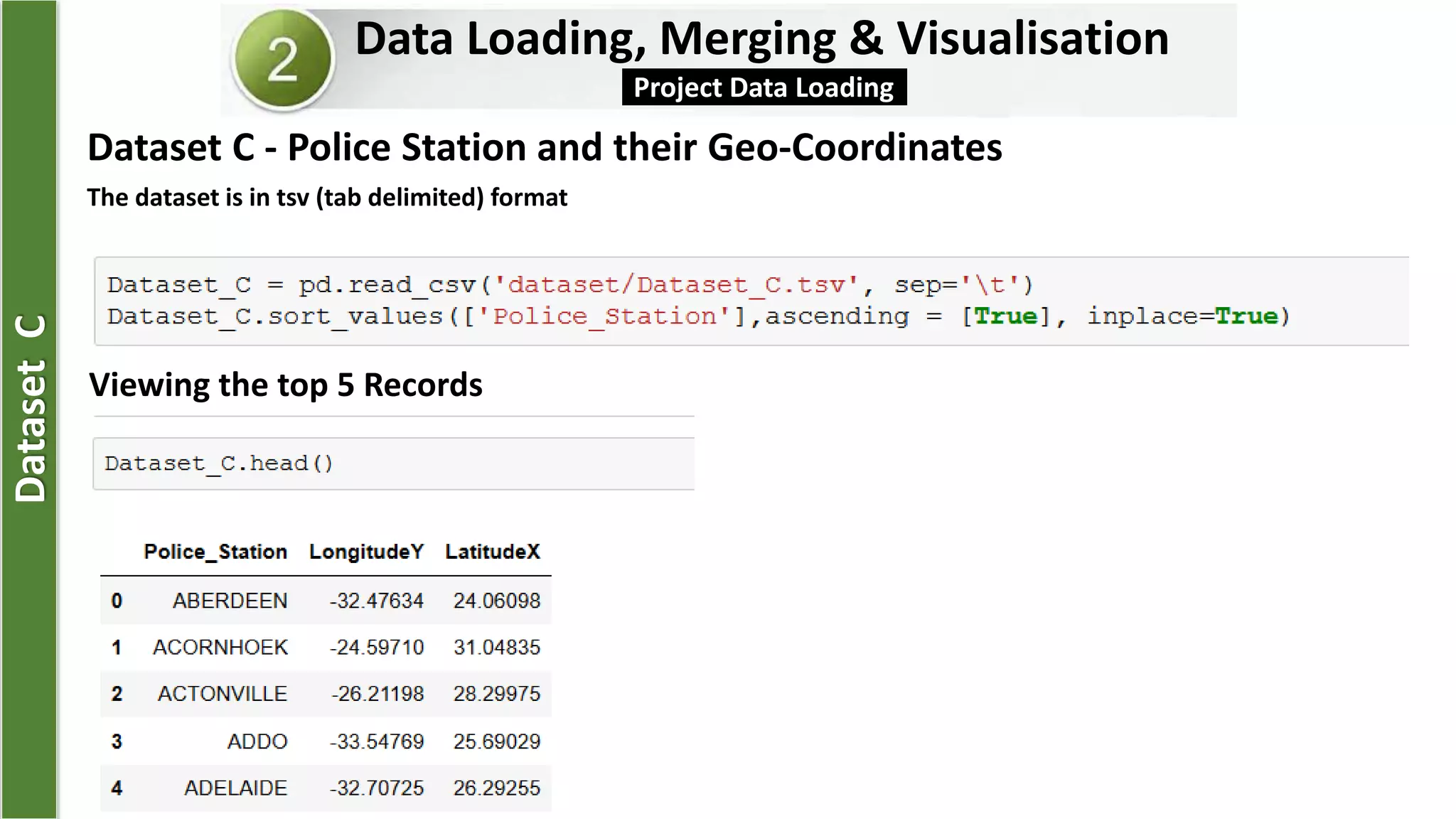
Task: Click longitude value -24.59710
Action: click(376, 647)
